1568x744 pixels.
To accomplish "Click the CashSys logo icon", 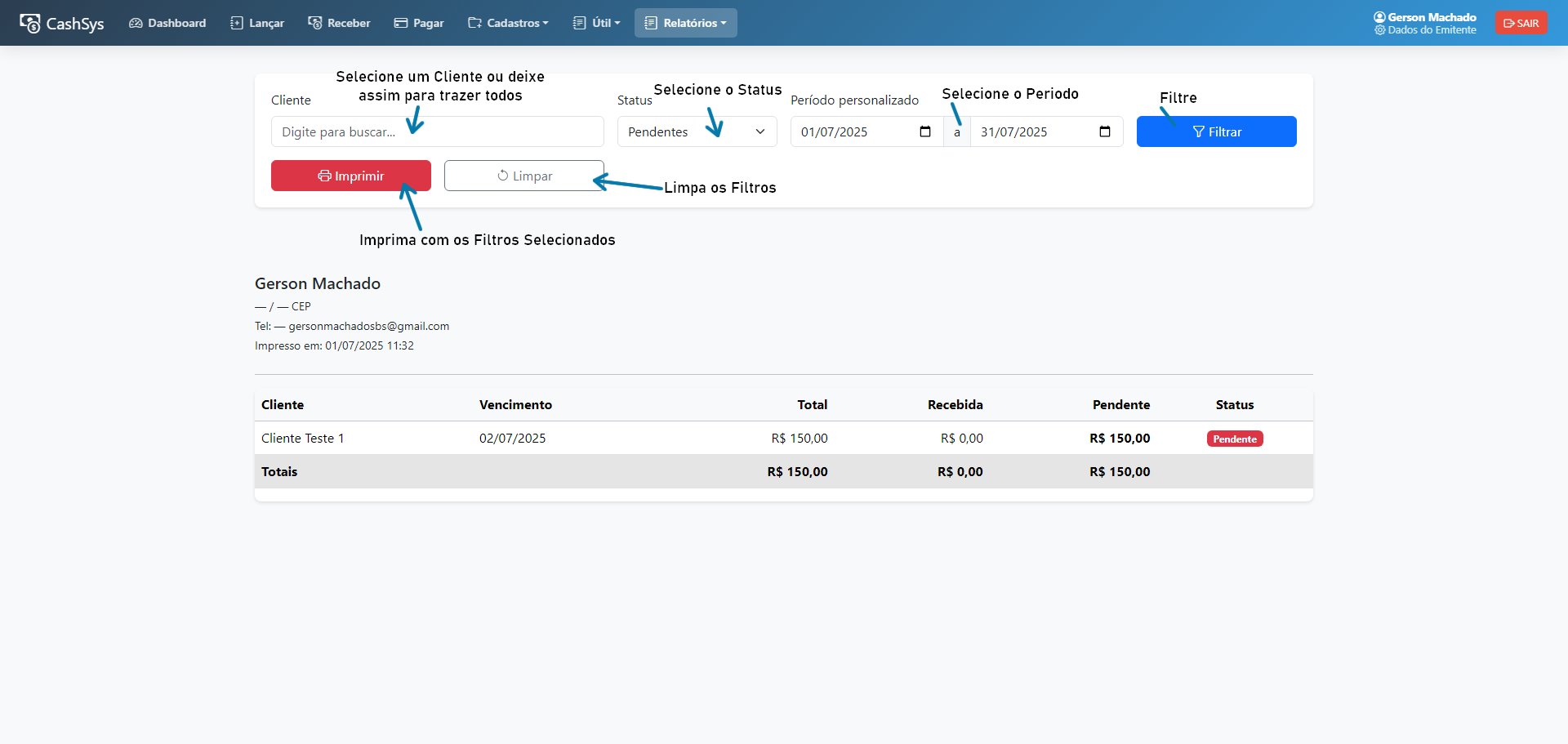I will [x=30, y=24].
